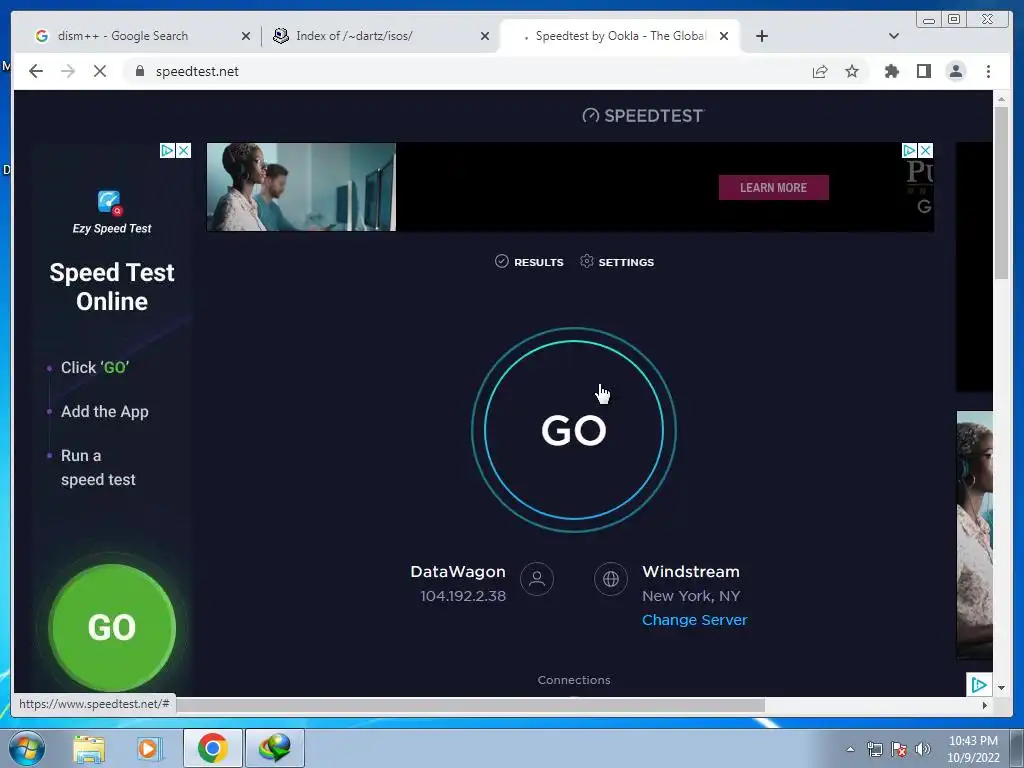
Task: Open the Windows Start menu
Action: pos(26,748)
